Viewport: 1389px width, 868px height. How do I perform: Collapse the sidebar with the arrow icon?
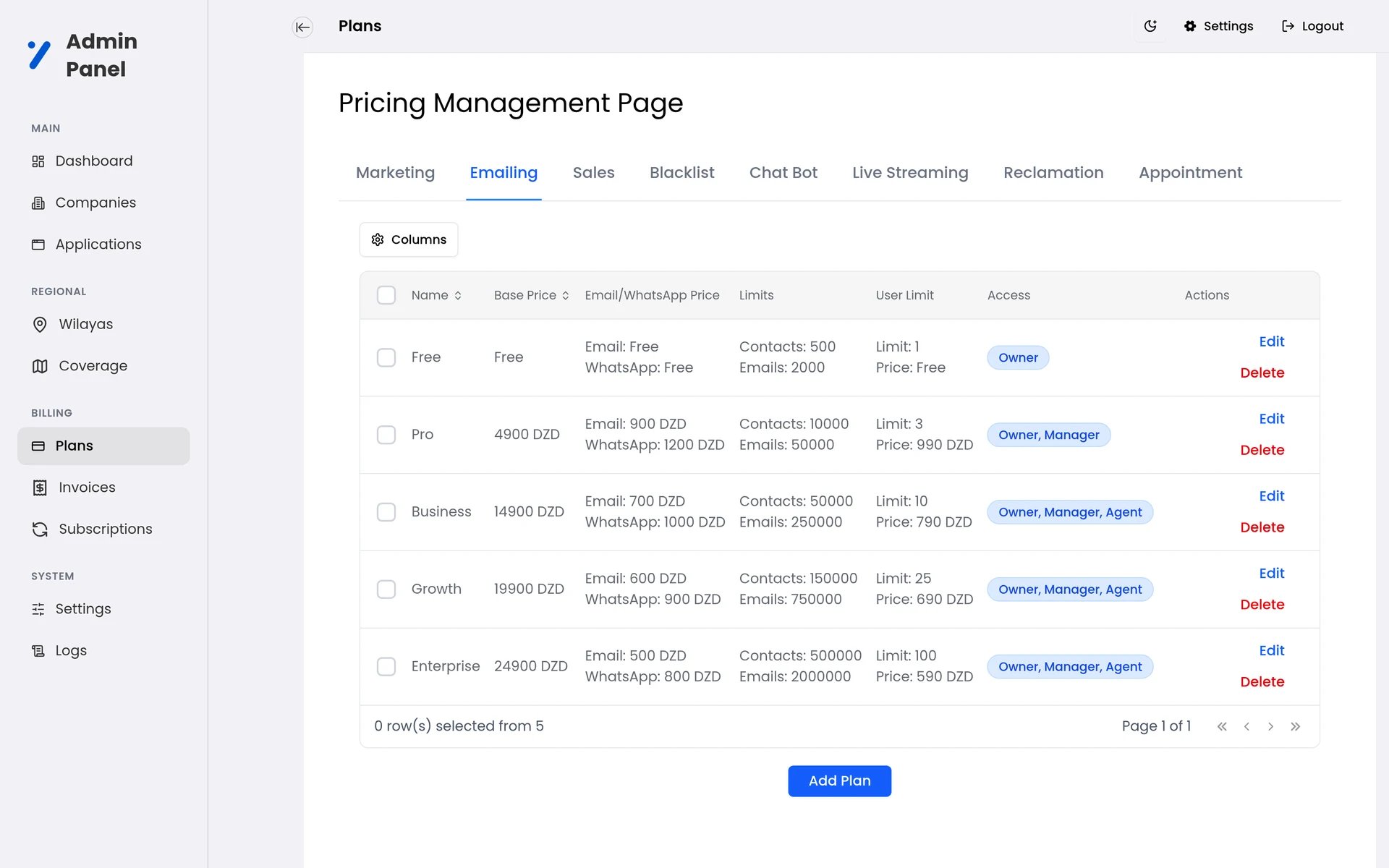(302, 27)
